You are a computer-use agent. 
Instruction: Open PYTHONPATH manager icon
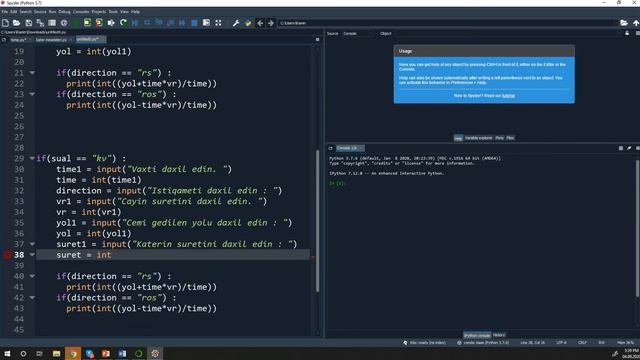point(248,23)
